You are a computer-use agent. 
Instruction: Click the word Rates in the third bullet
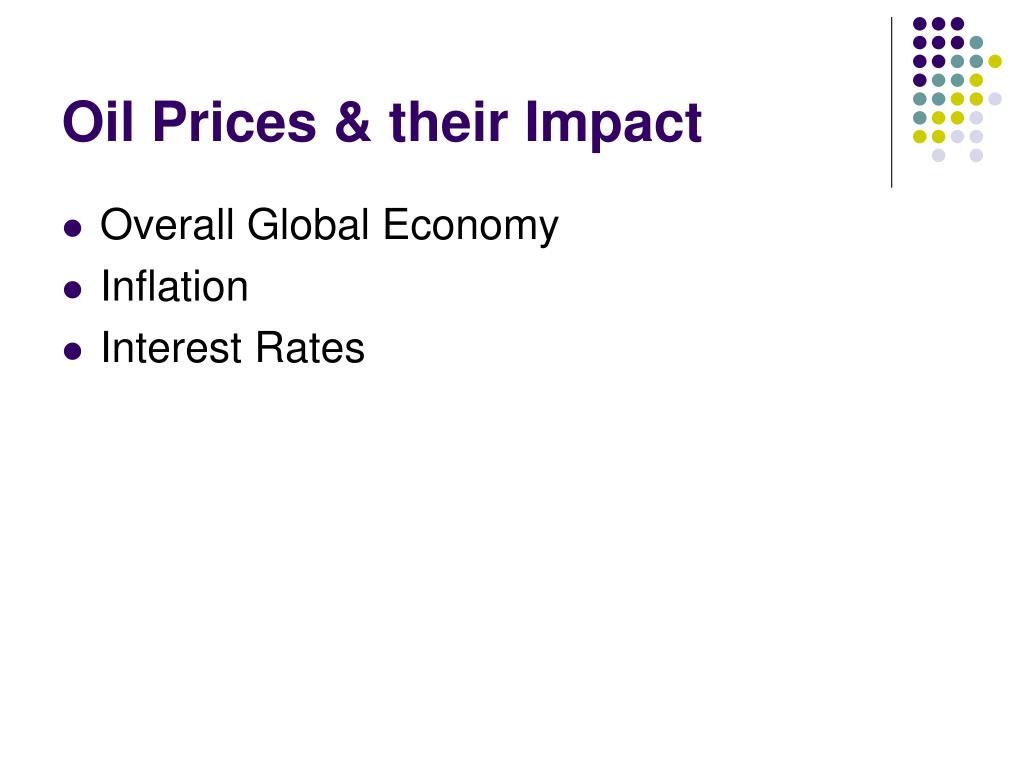coord(310,347)
